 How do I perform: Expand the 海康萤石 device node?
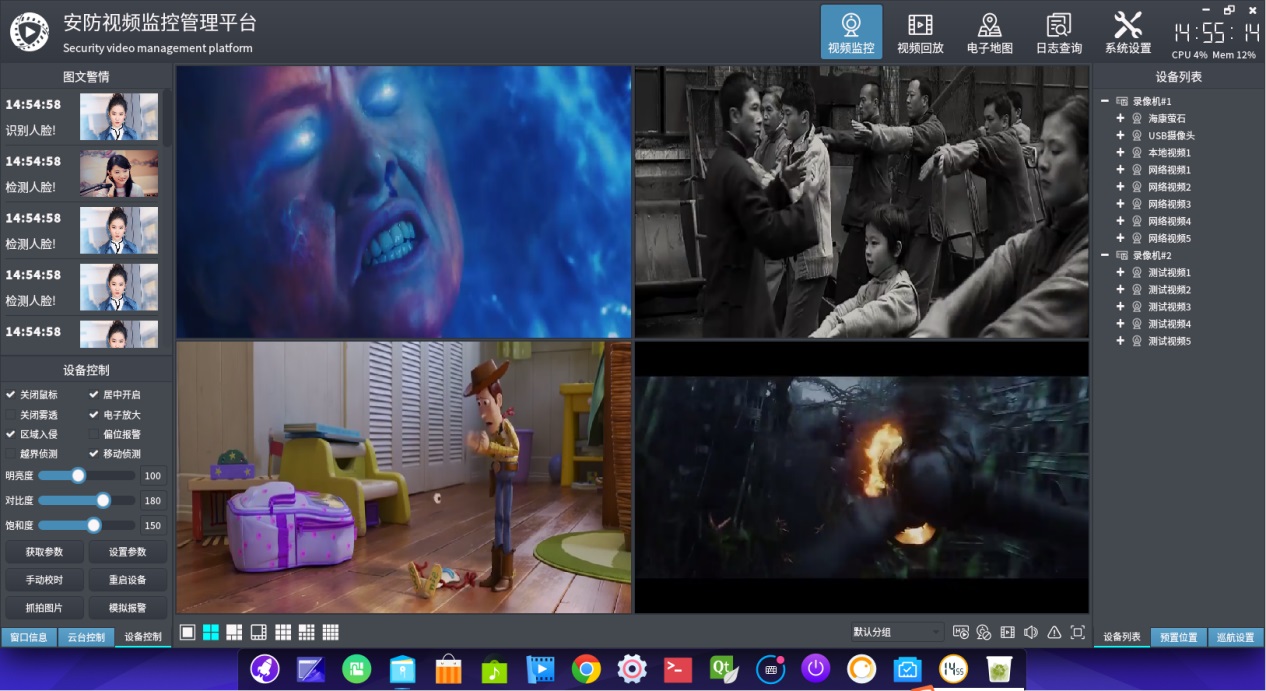click(1120, 118)
